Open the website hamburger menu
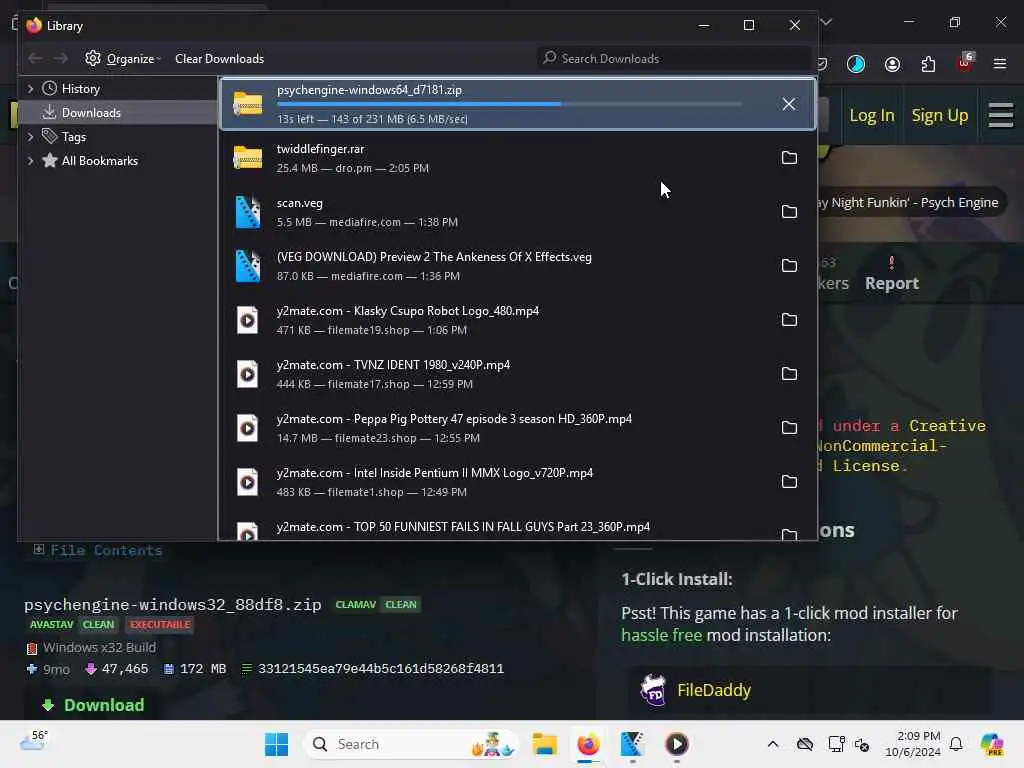 (1000, 116)
